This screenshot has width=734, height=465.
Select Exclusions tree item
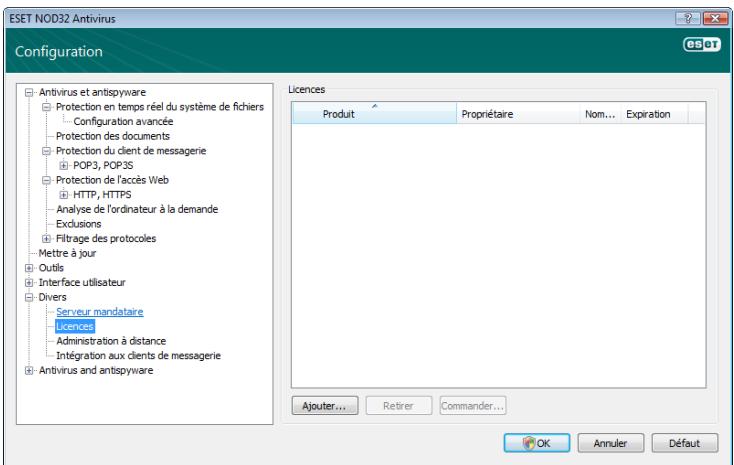click(79, 224)
